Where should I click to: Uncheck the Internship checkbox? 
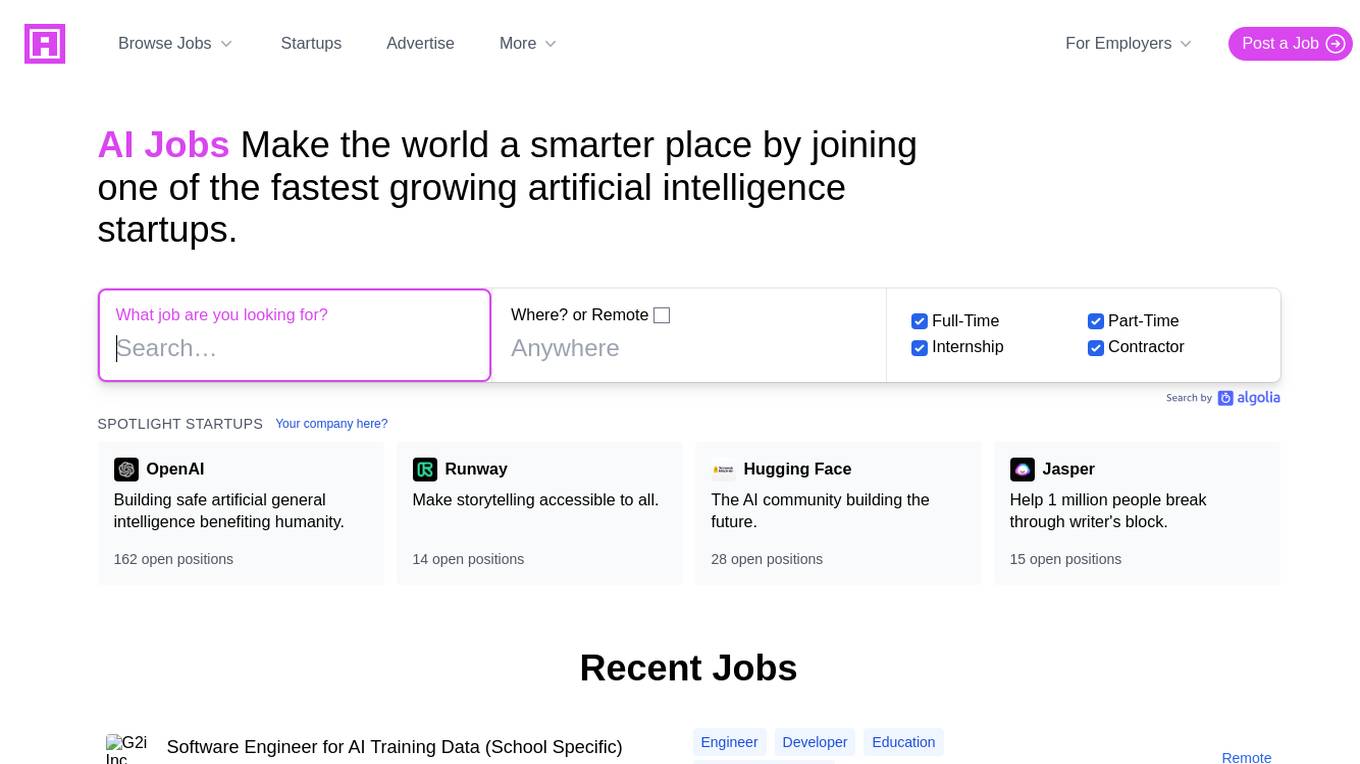click(919, 347)
